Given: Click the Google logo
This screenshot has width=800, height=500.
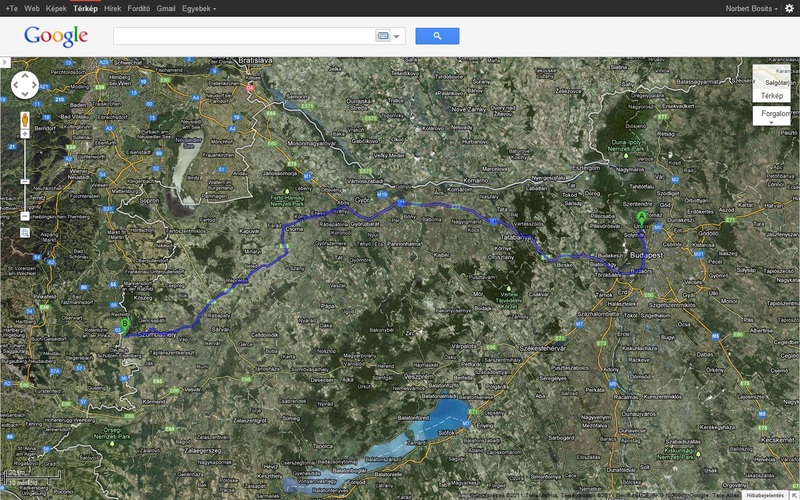Looking at the screenshot, I should pos(56,36).
